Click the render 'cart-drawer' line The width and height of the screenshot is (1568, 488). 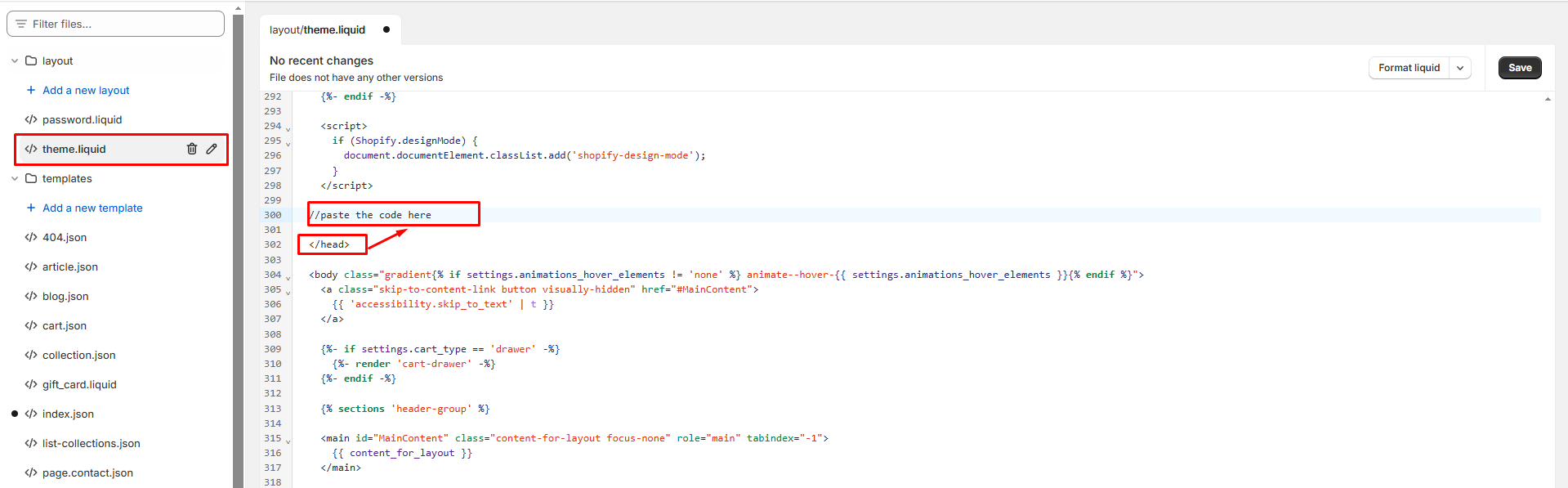pos(413,364)
